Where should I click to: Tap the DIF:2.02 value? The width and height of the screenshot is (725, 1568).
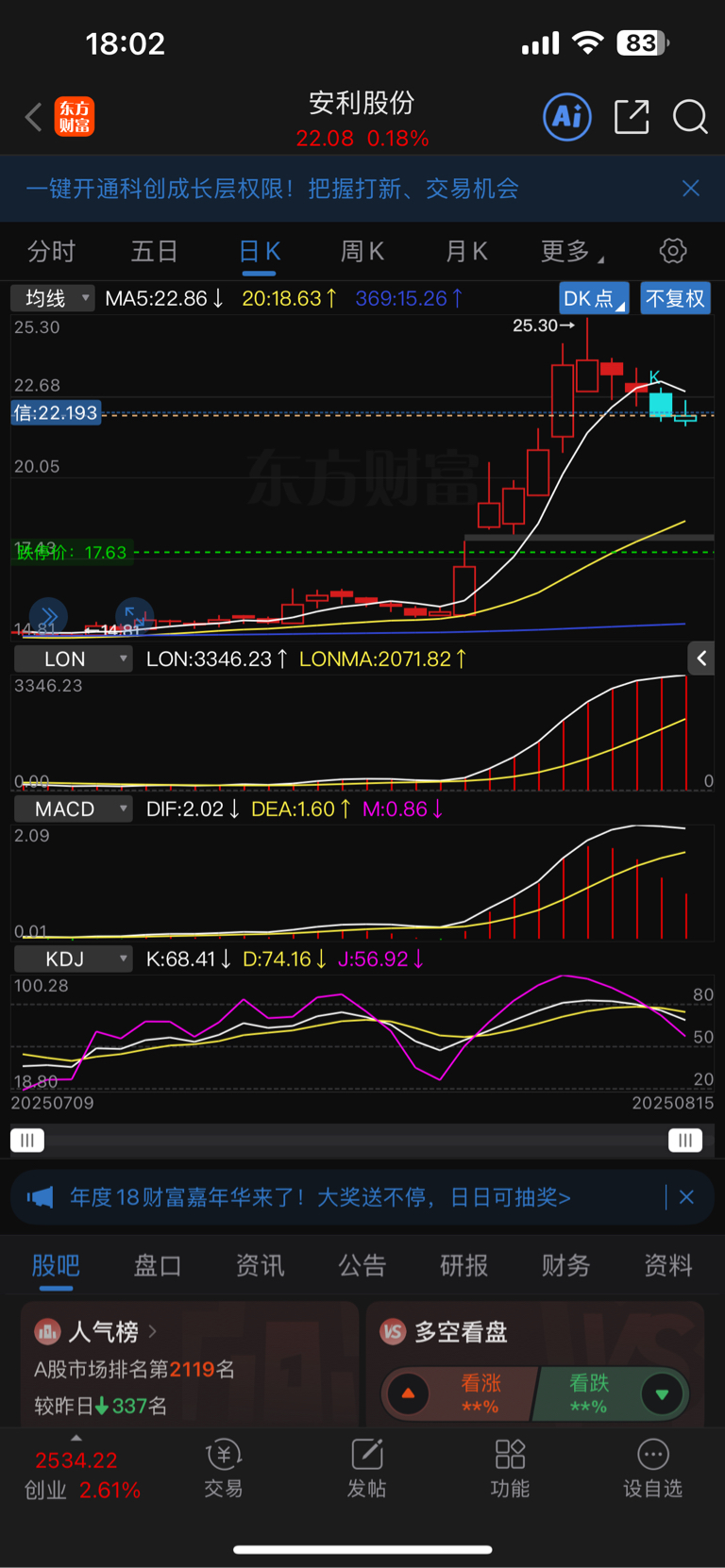pos(193,809)
